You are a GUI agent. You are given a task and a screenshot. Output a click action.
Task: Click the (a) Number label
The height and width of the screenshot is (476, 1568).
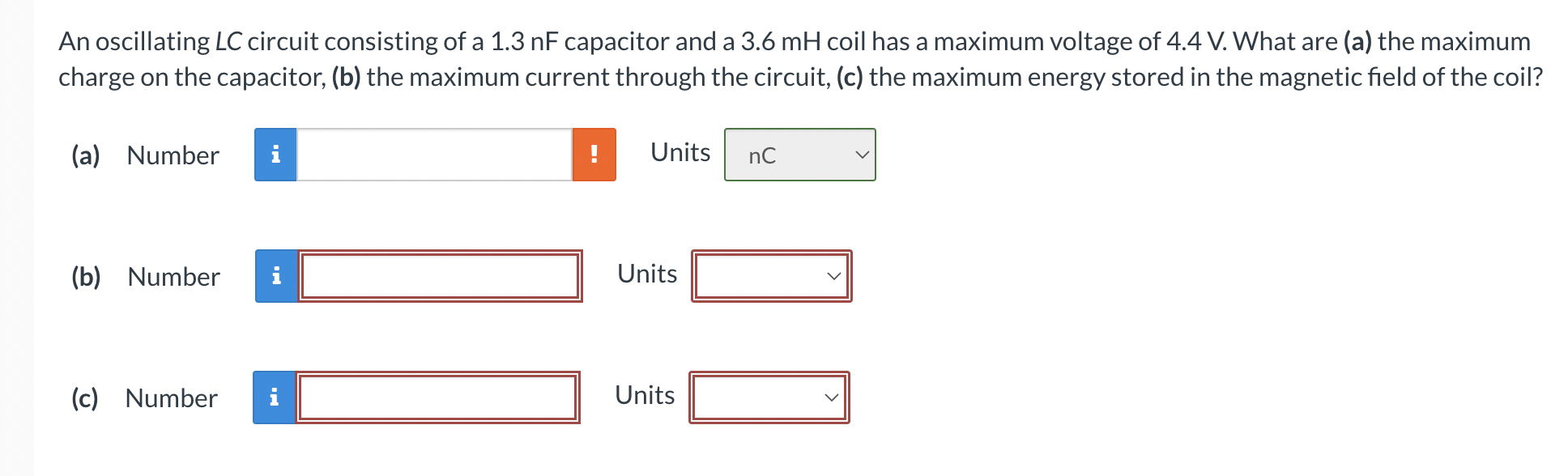pos(173,155)
